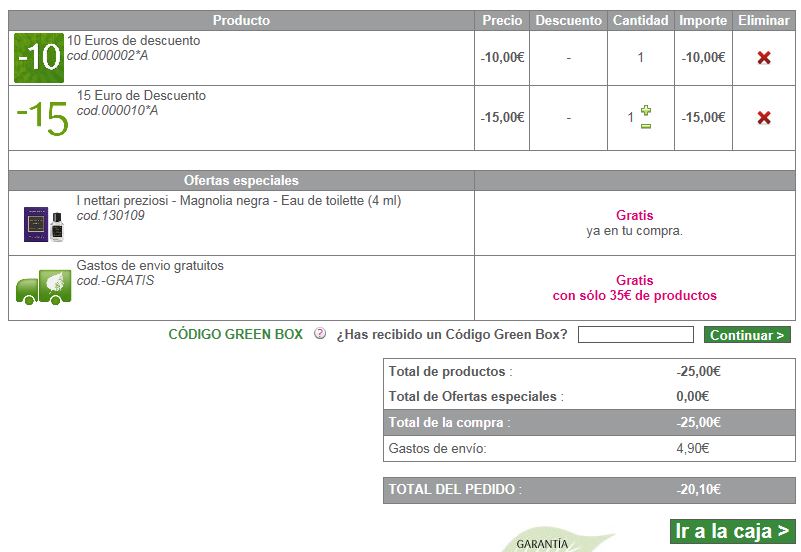Click the 'con sólo 35€ de productos' text

[x=634, y=296]
